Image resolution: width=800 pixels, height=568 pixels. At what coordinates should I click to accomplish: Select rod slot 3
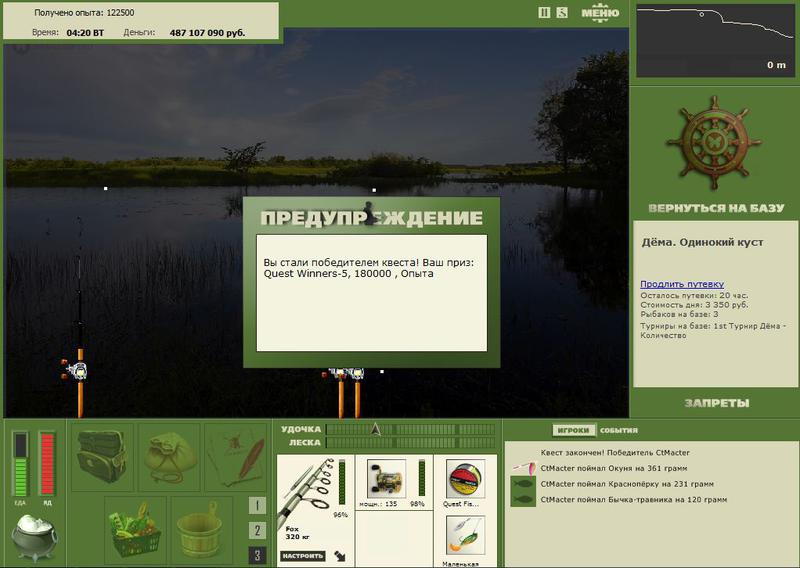(x=257, y=555)
